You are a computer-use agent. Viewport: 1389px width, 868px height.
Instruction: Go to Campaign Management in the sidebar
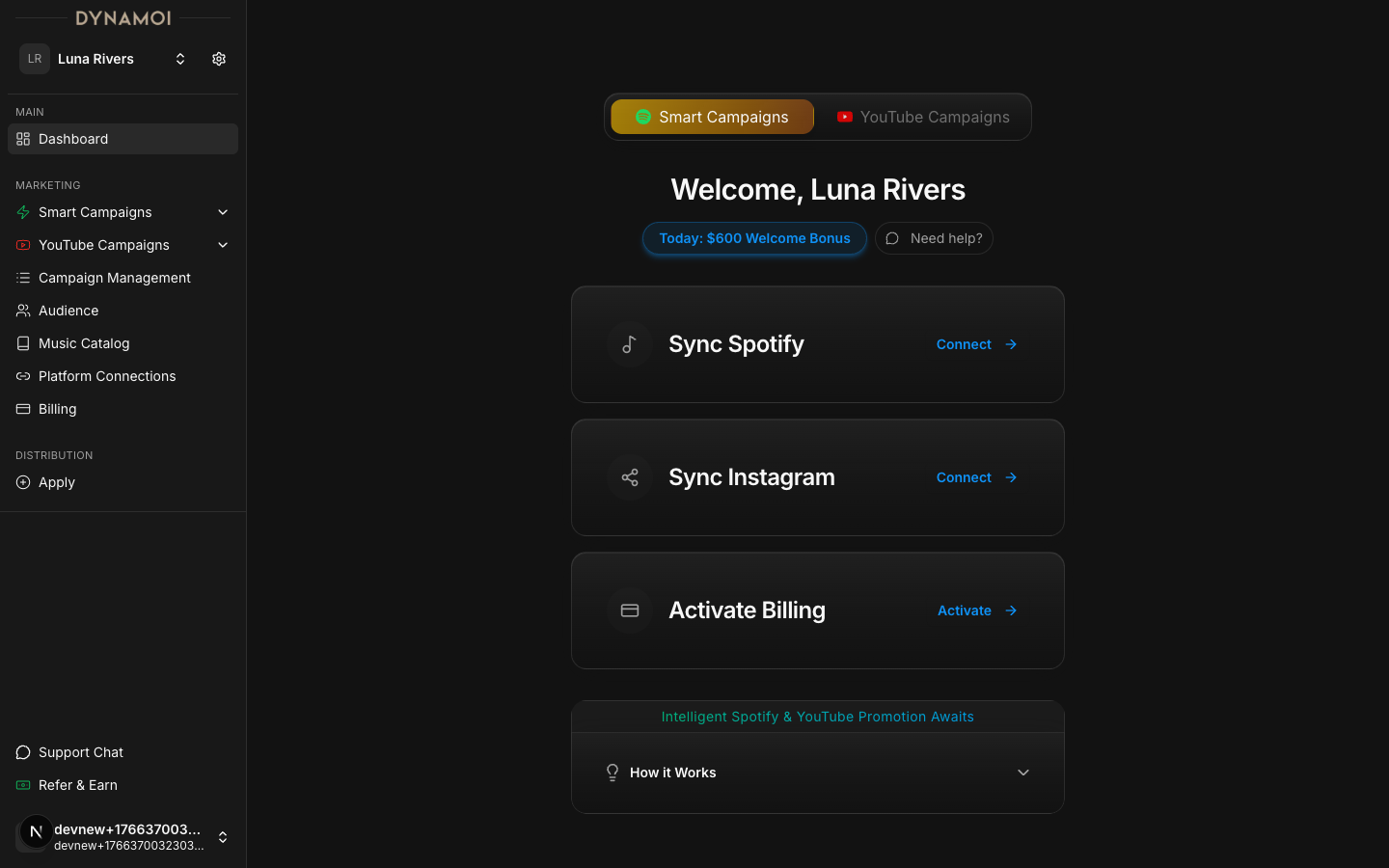click(x=114, y=278)
